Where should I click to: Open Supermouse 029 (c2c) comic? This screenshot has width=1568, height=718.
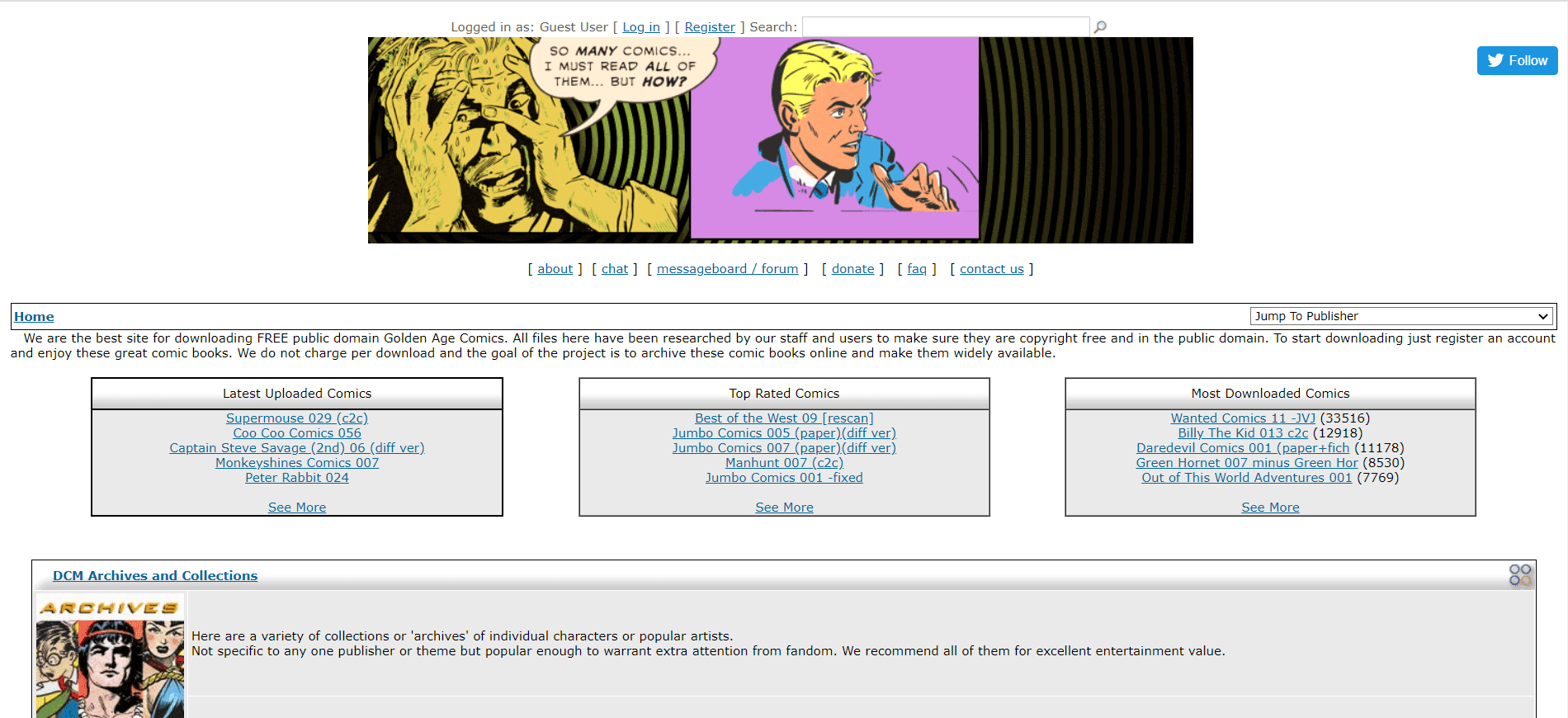(x=297, y=418)
